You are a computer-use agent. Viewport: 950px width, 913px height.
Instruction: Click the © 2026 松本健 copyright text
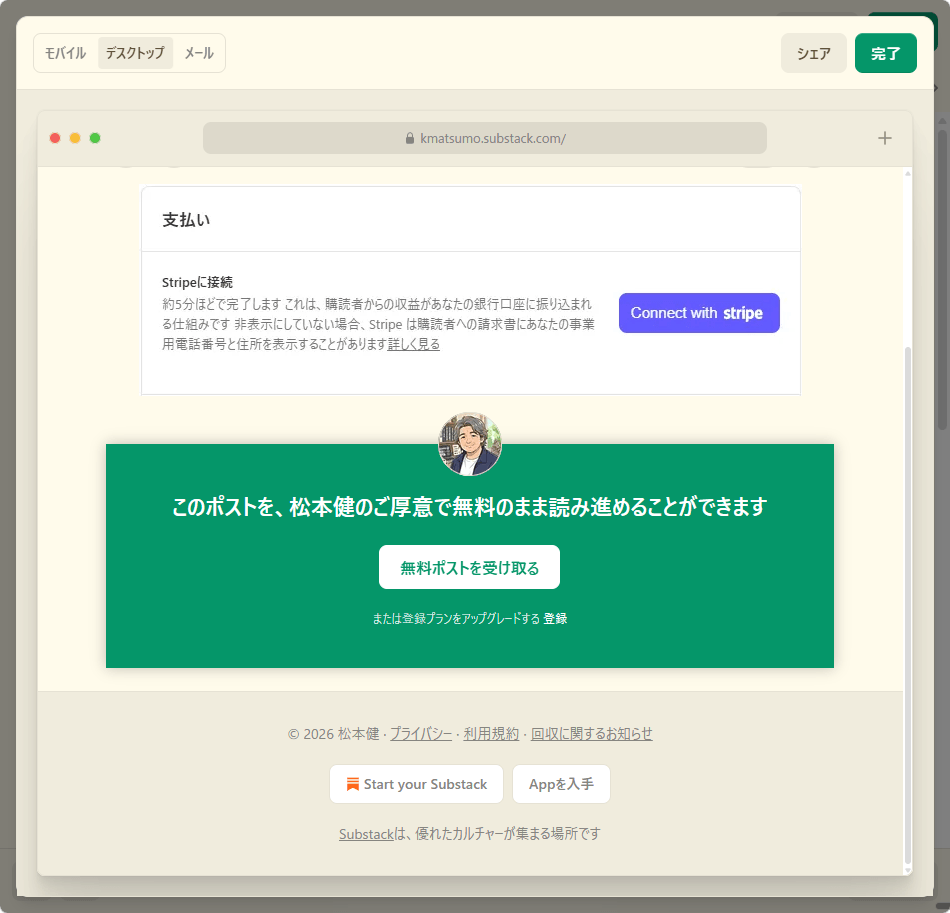[333, 734]
